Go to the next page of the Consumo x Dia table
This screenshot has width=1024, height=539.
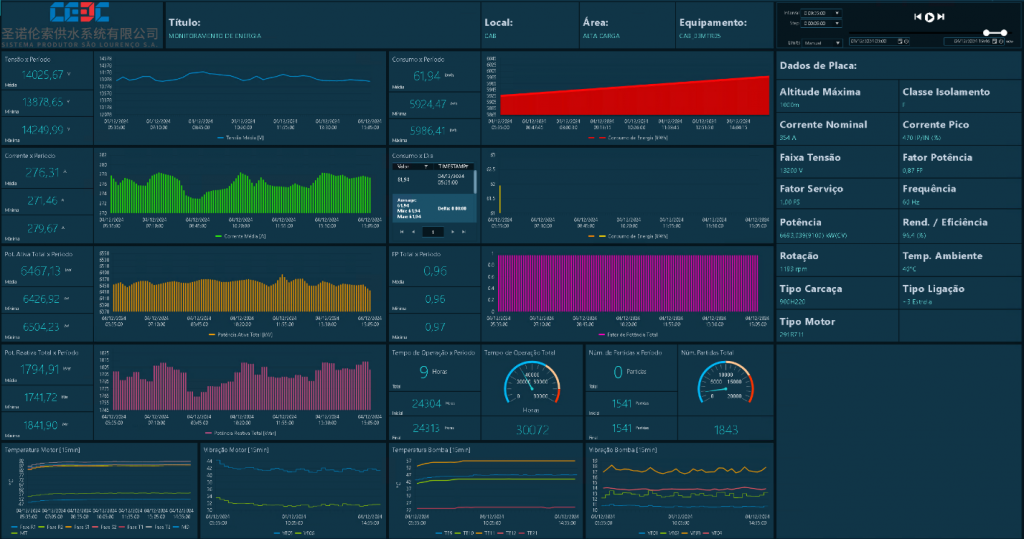pyautogui.click(x=453, y=232)
